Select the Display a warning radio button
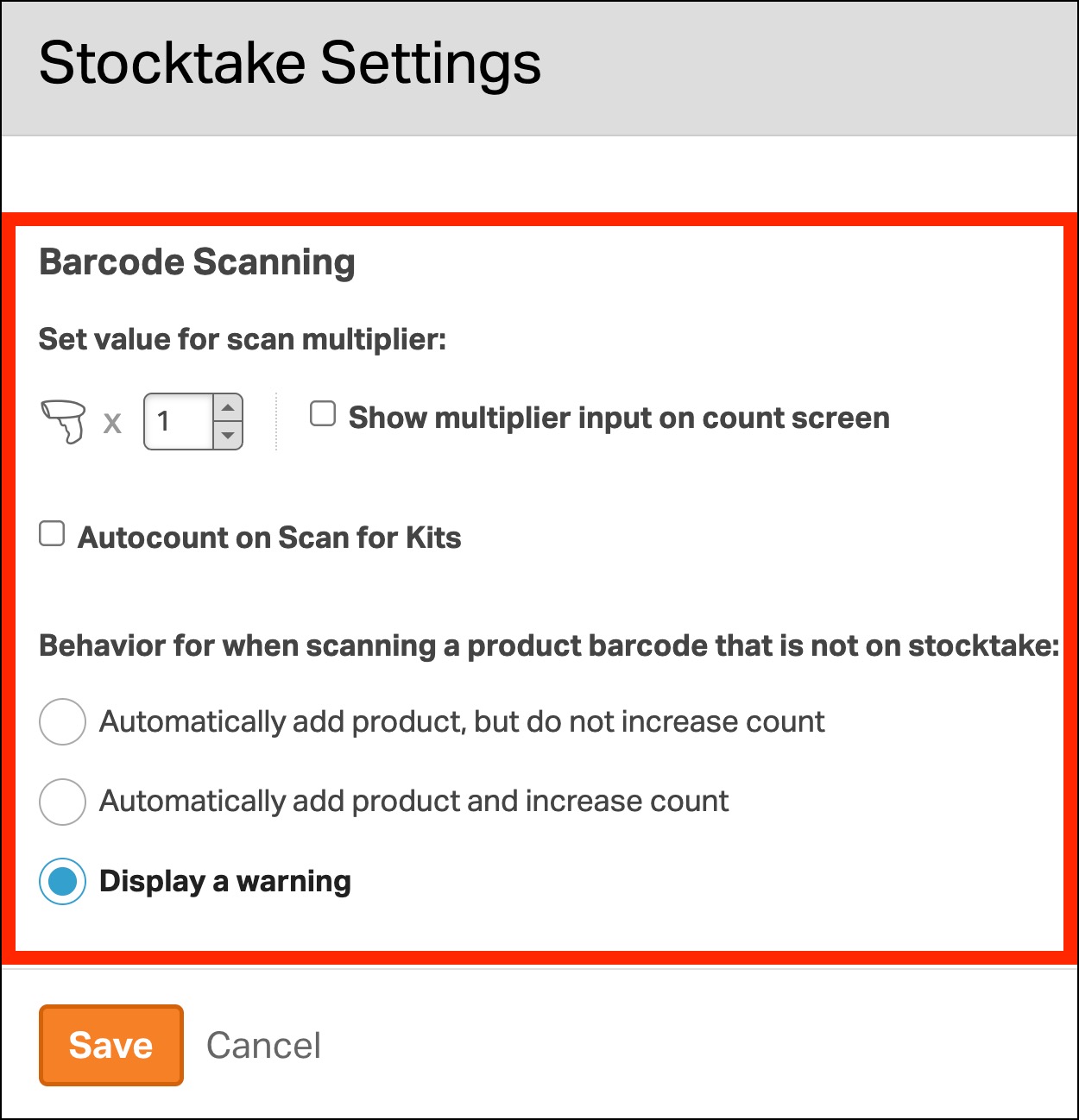This screenshot has height=1120, width=1079. point(62,881)
